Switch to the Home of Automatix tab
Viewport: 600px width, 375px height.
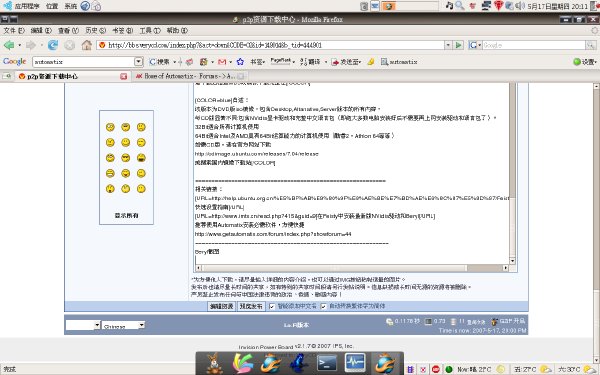coord(189,76)
